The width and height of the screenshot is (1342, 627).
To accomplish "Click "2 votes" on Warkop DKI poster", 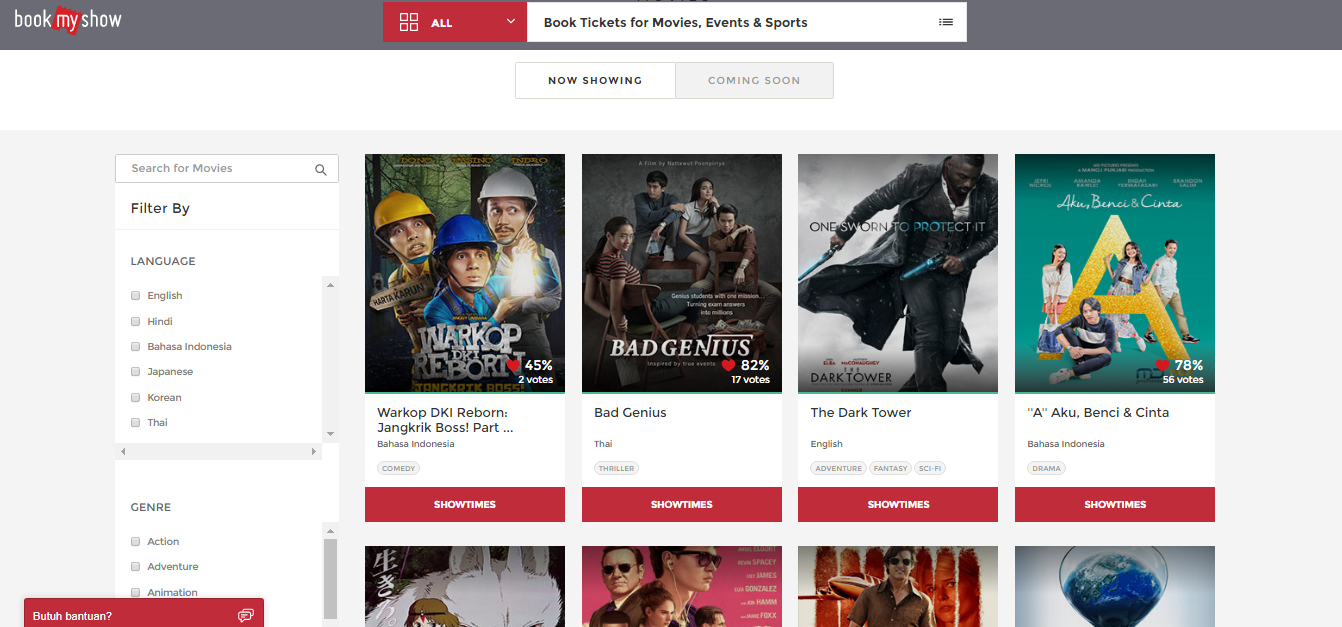I will click(x=535, y=380).
